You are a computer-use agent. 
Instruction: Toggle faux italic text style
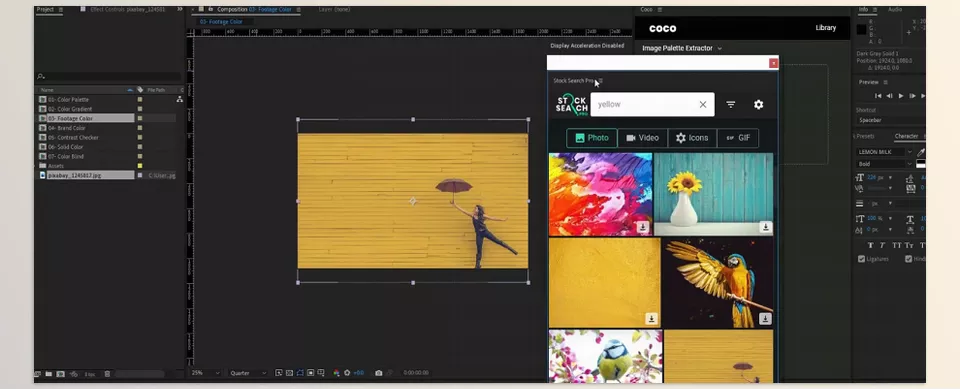(883, 245)
